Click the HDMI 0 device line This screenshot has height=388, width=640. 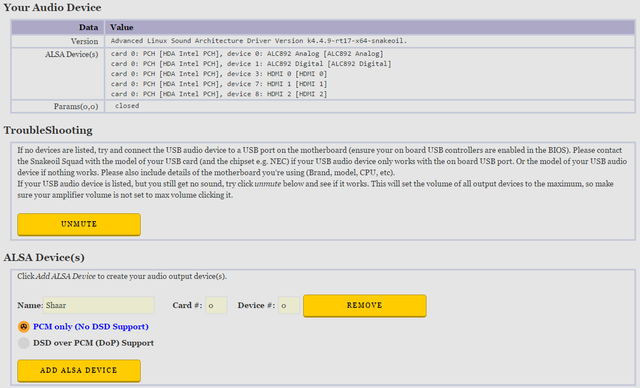(x=219, y=74)
